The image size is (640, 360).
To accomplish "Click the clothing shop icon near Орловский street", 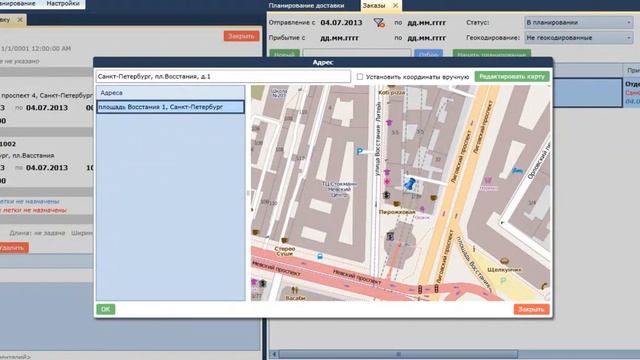I will point(488,180).
